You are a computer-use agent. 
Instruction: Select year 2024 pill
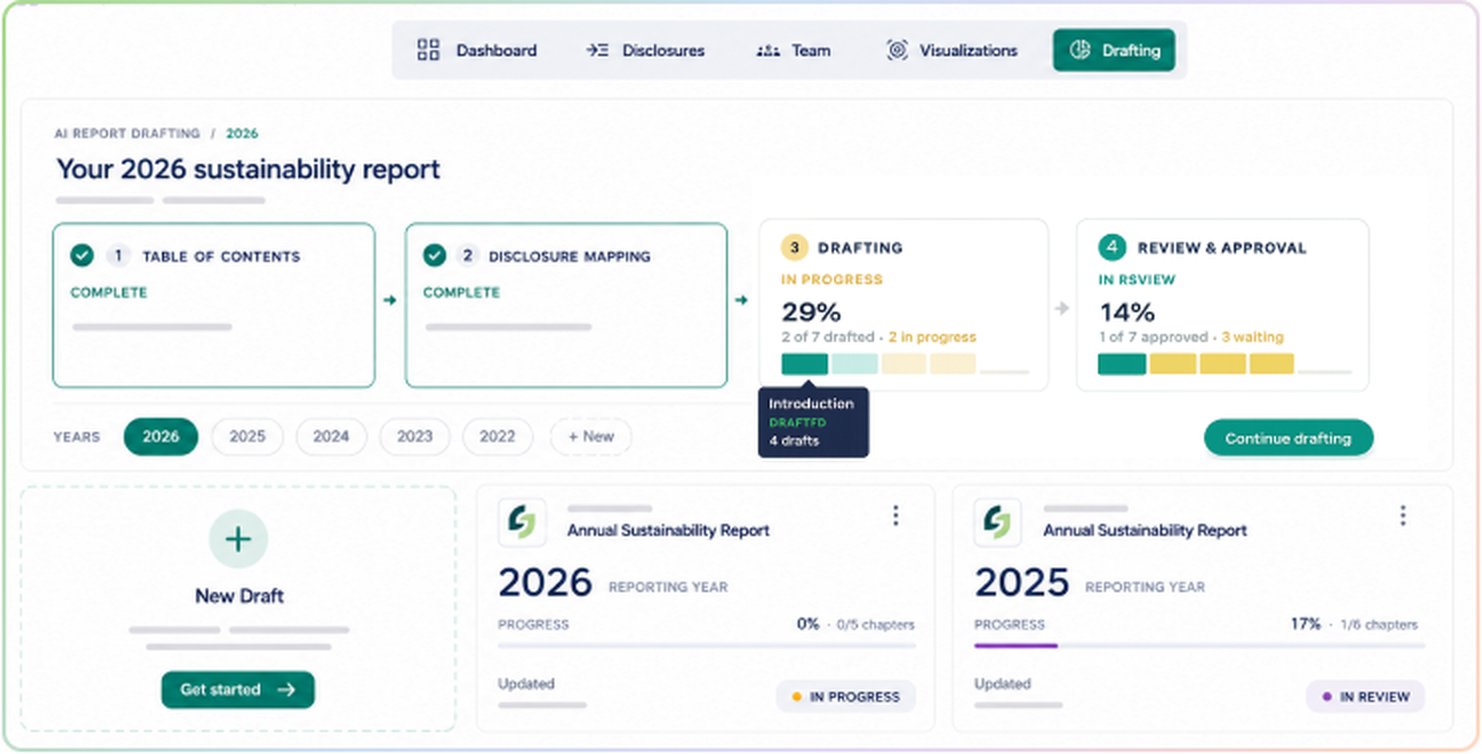coord(331,436)
